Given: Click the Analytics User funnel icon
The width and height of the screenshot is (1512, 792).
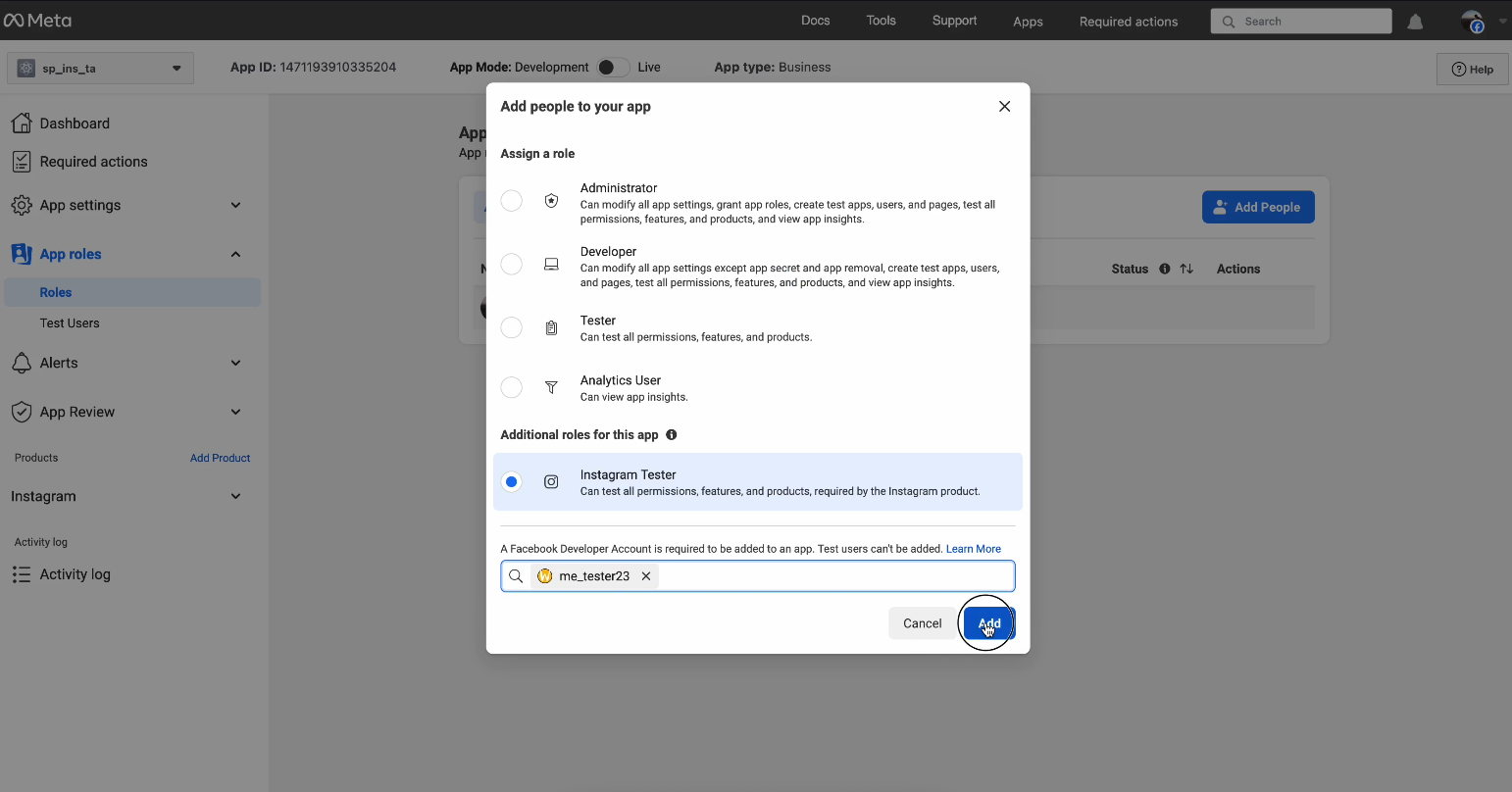Looking at the screenshot, I should coord(551,387).
